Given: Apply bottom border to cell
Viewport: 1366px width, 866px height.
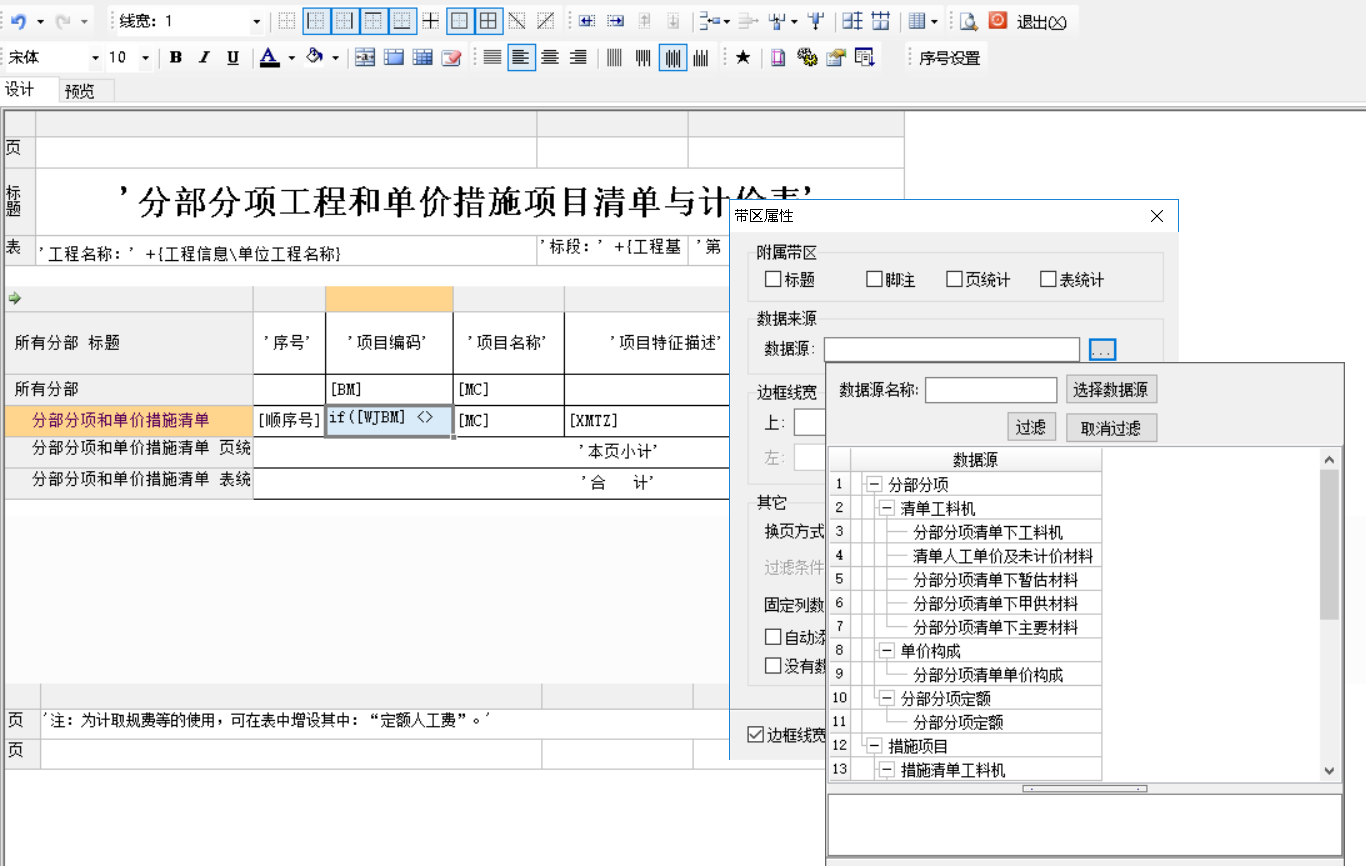Looking at the screenshot, I should [x=403, y=20].
